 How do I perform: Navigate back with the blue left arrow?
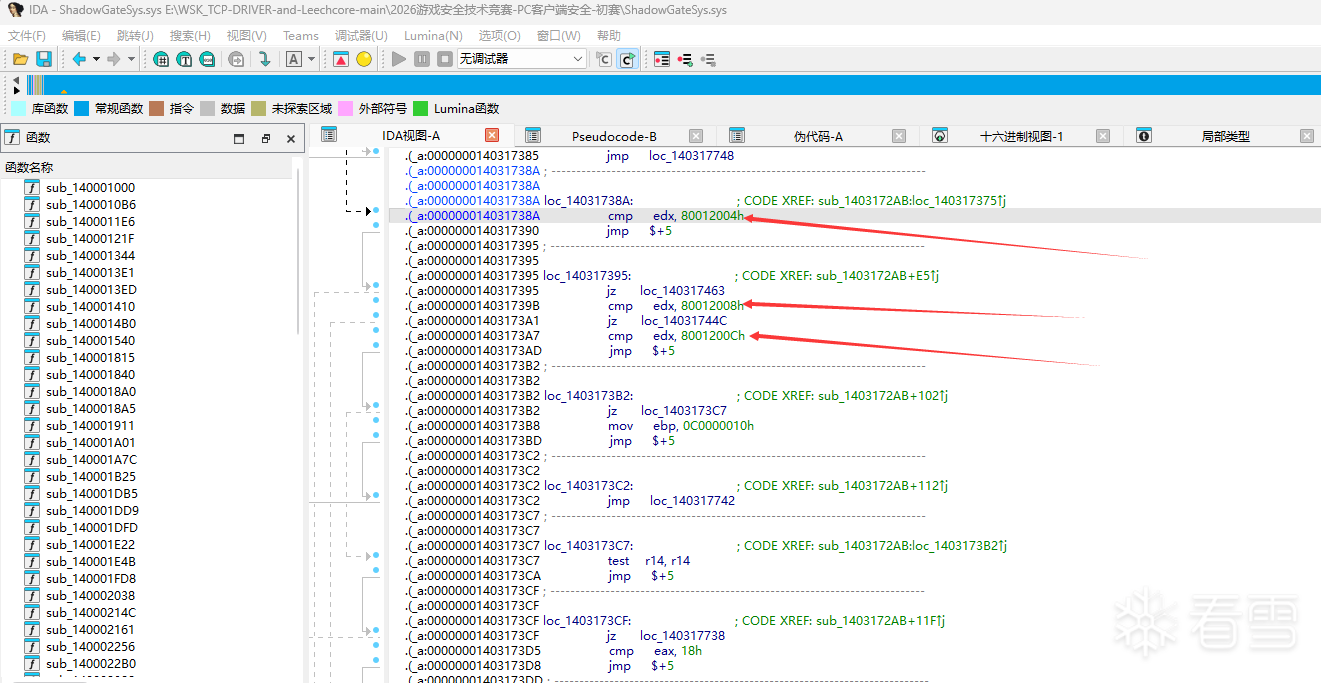(79, 59)
